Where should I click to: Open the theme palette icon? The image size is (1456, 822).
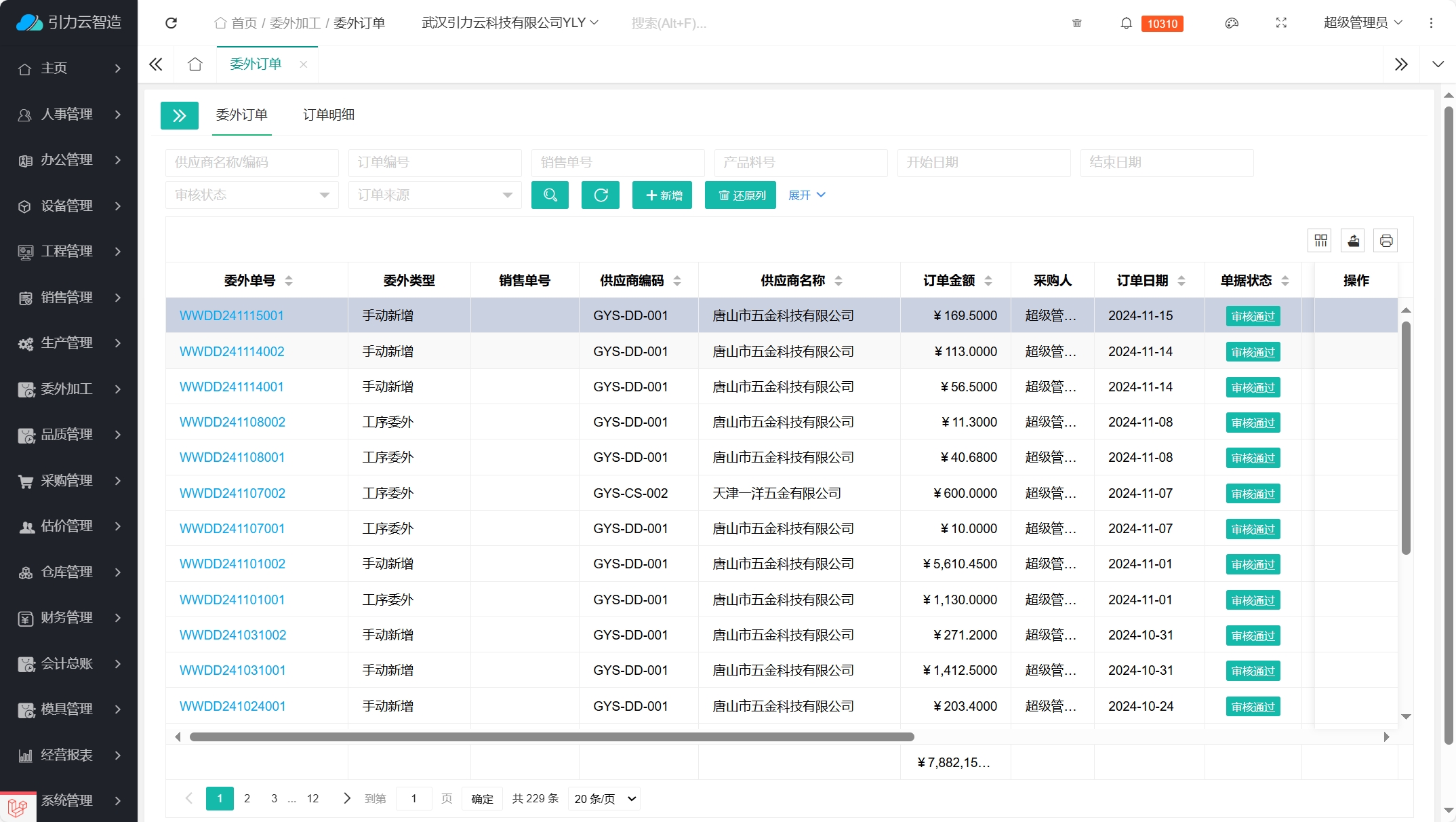point(1231,23)
